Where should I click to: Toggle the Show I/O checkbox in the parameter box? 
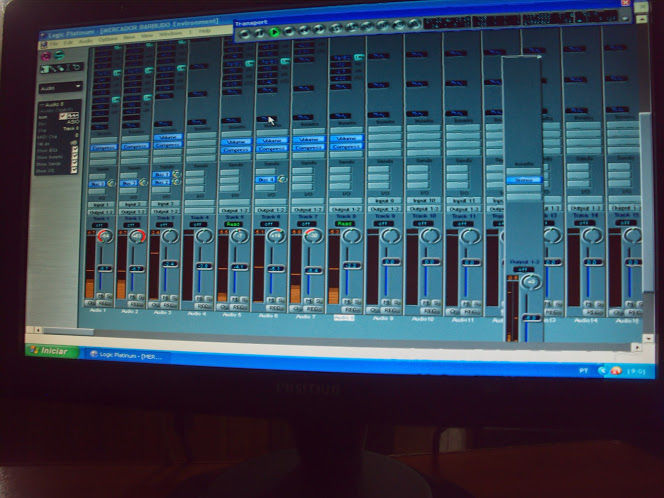tap(74, 170)
